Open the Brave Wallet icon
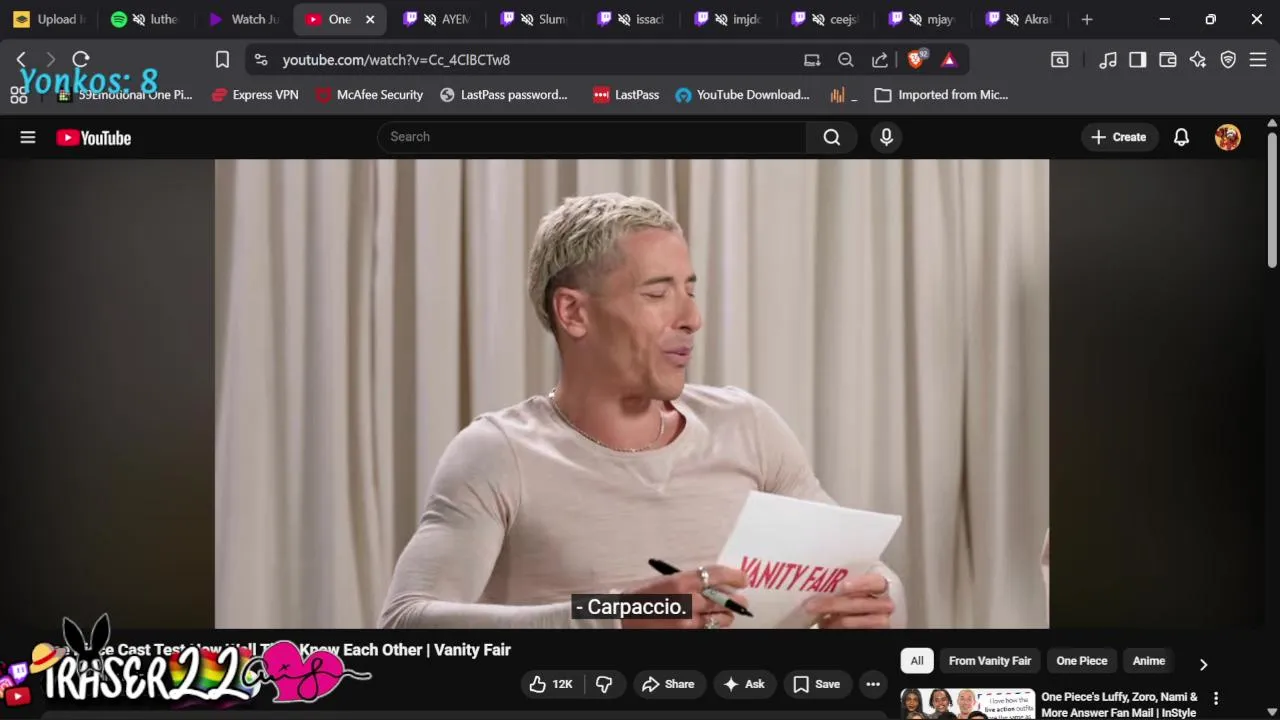1280x720 pixels. (x=1167, y=60)
